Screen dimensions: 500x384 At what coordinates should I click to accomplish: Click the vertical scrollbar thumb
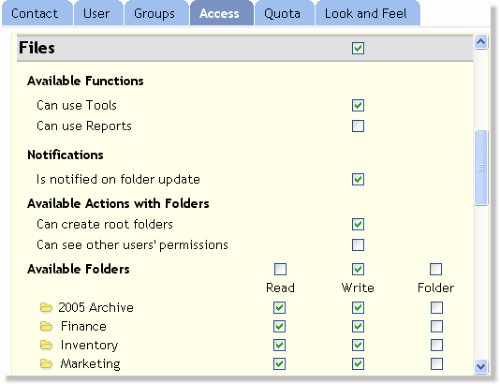481,168
